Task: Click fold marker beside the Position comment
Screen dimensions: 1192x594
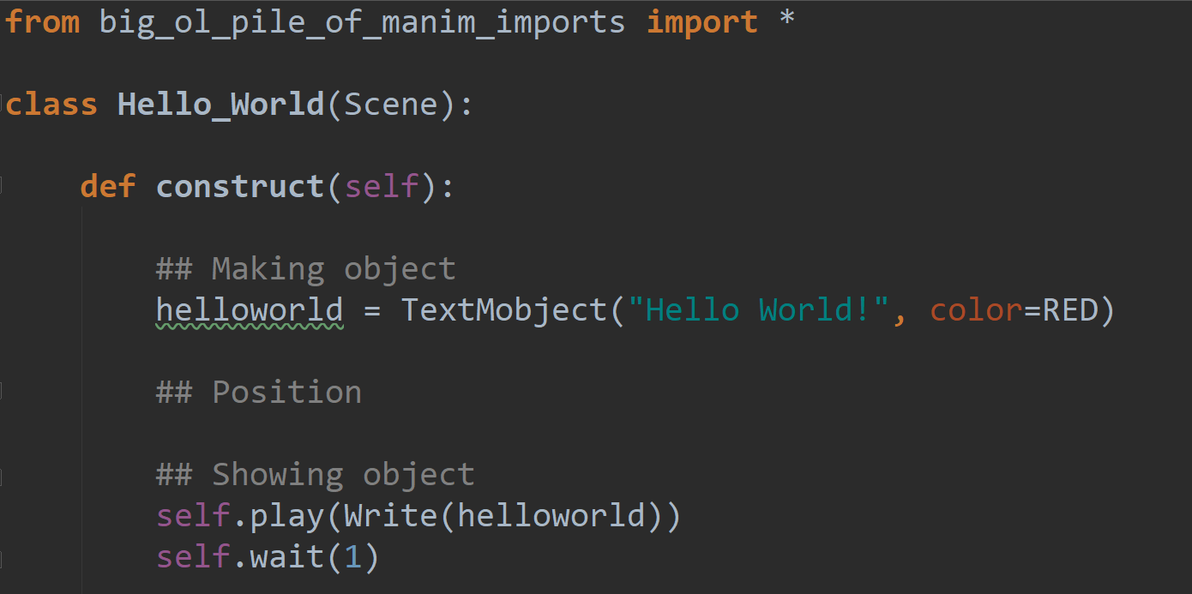Action: (3, 391)
